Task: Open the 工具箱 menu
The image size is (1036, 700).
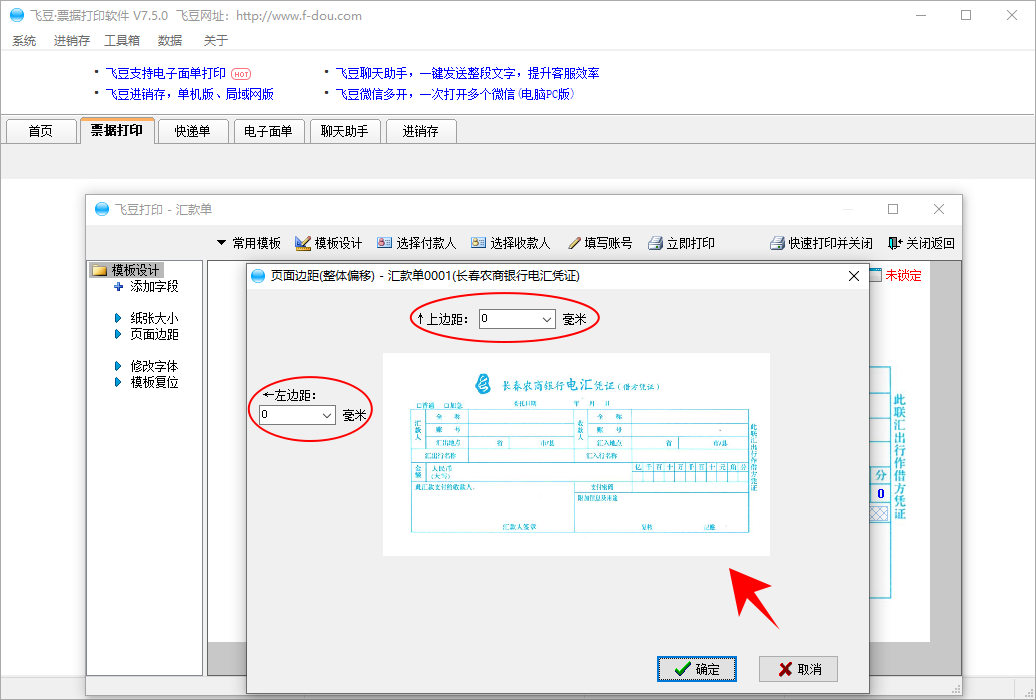Action: [x=122, y=40]
